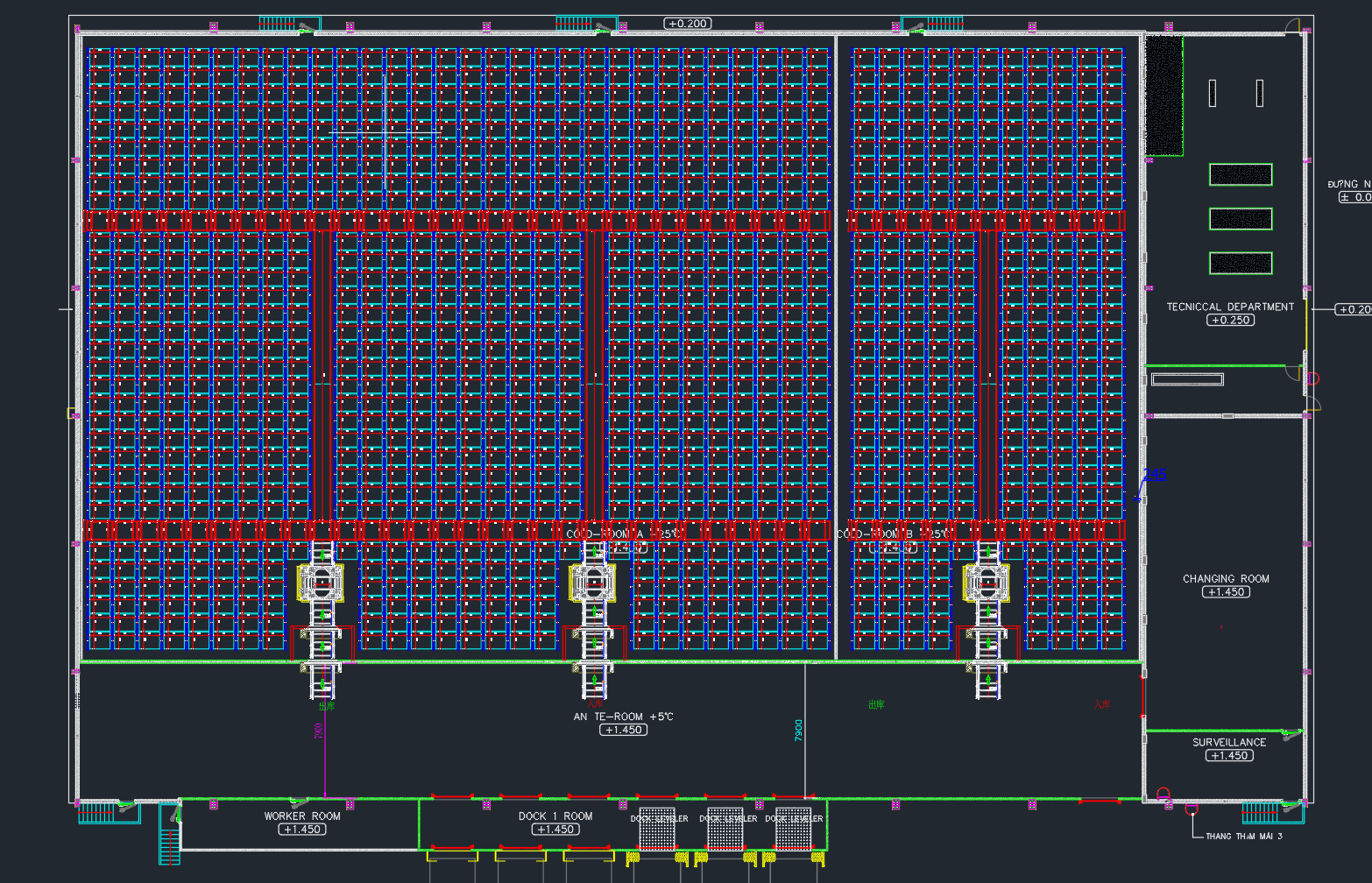Image resolution: width=1372 pixels, height=883 pixels.
Task: Click the DOCK 1 ROOM label
Action: coord(555,816)
